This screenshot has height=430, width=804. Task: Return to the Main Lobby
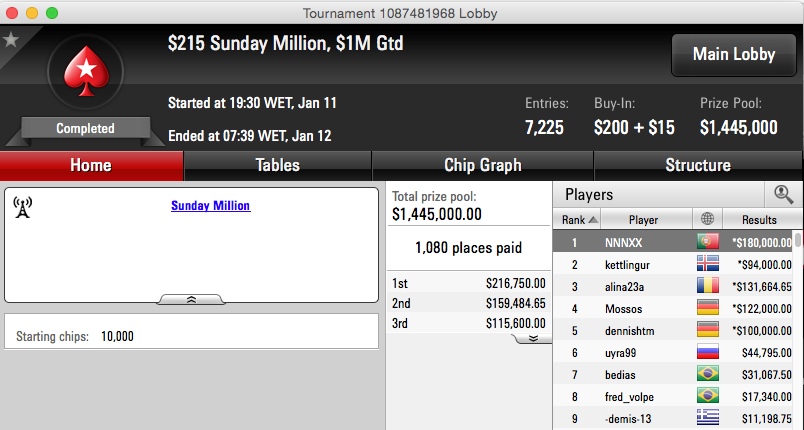pyautogui.click(x=734, y=54)
